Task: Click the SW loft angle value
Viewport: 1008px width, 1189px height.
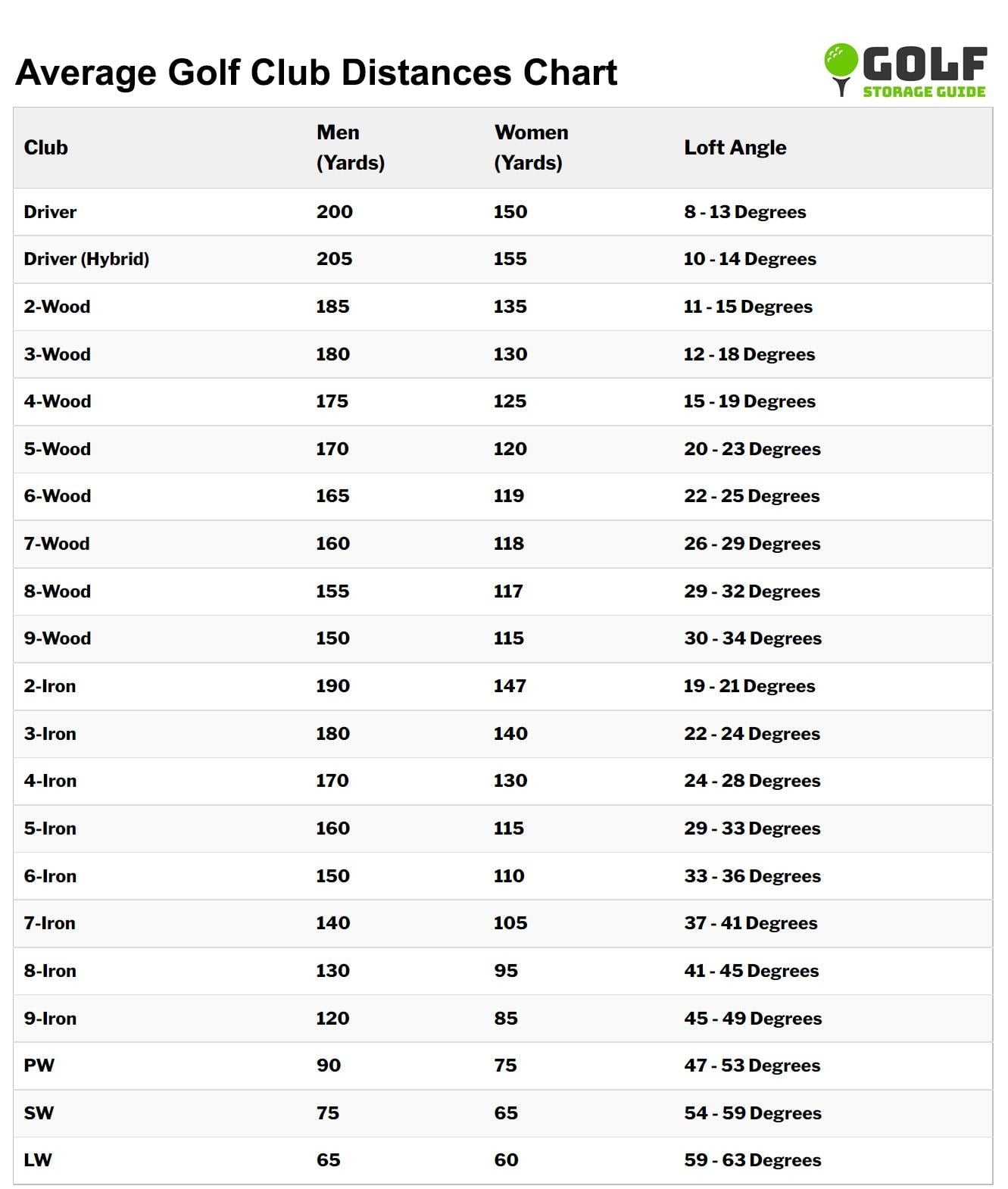Action: click(752, 1113)
